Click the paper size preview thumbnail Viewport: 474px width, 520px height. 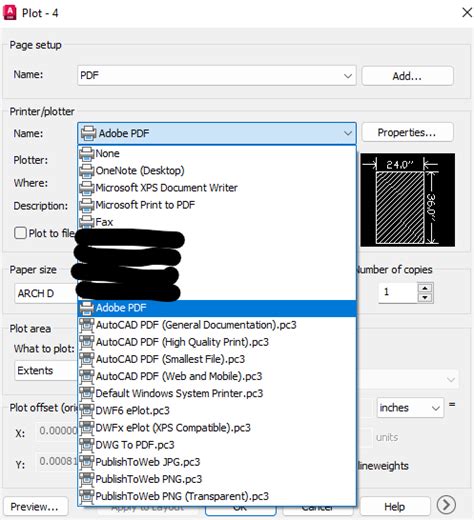(x=407, y=200)
